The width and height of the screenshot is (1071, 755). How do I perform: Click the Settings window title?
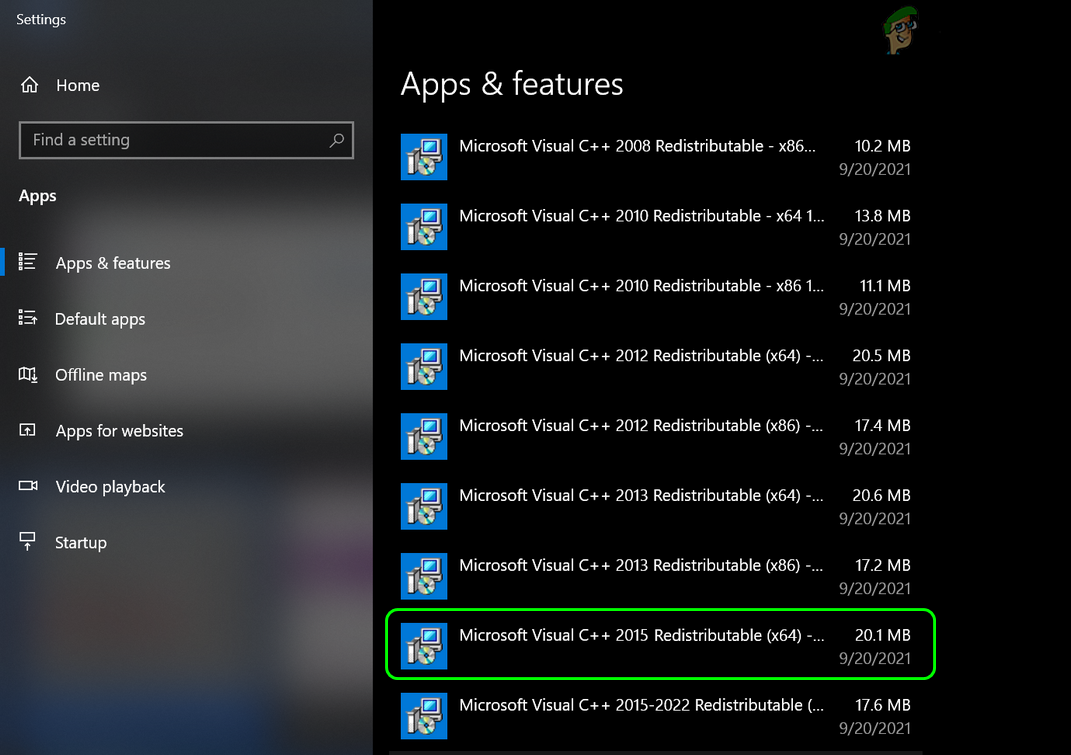pyautogui.click(x=41, y=19)
